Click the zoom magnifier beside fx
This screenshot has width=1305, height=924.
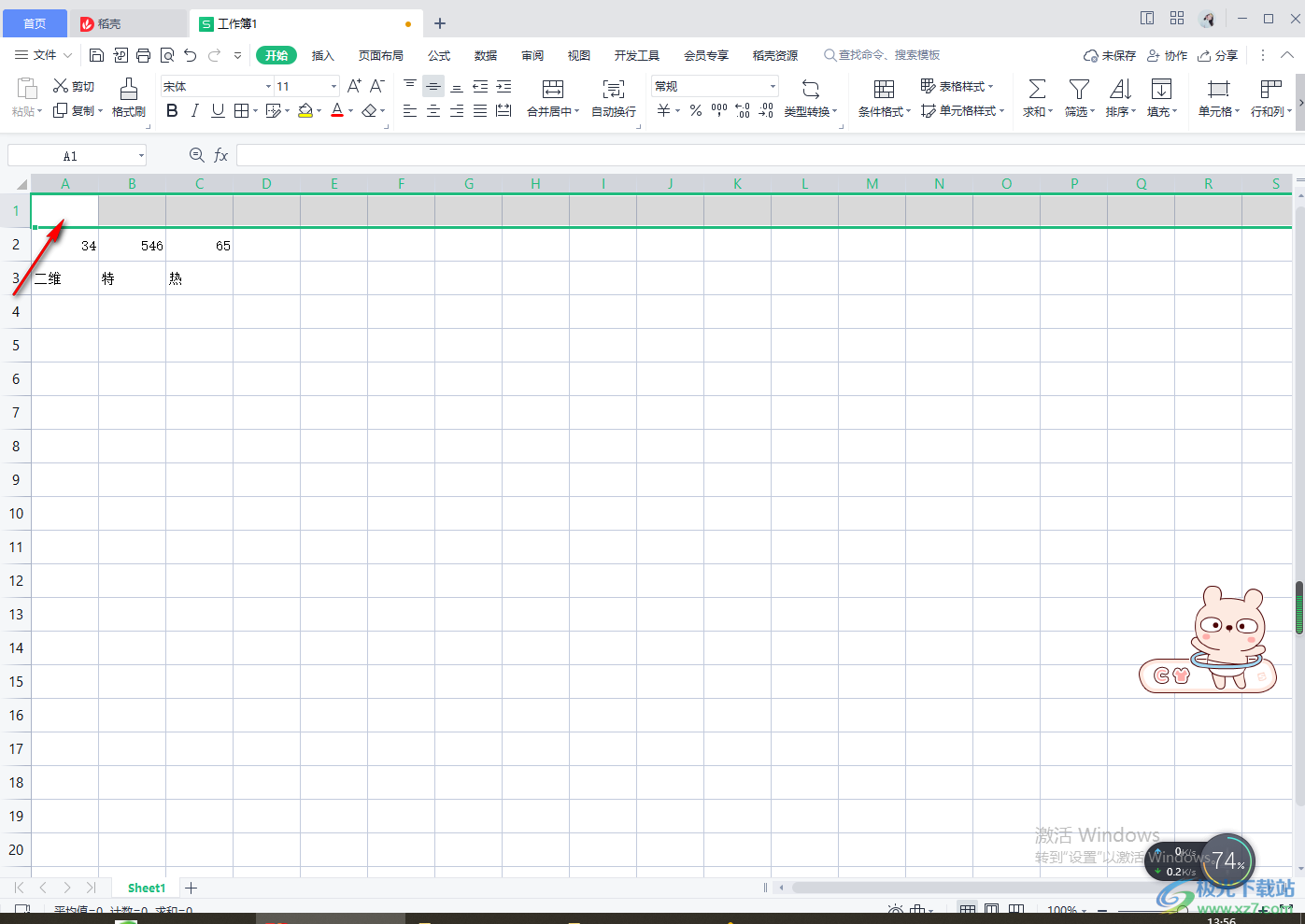[x=196, y=155]
